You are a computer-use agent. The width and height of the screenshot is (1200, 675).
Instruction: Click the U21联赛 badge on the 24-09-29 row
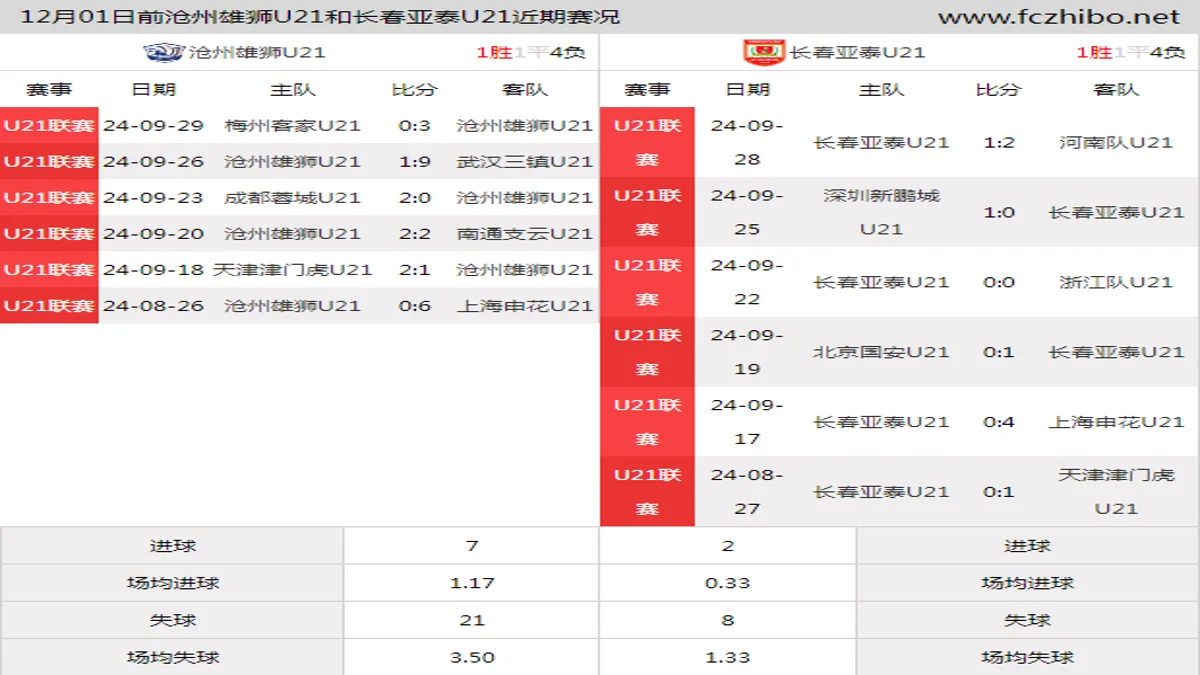49,125
